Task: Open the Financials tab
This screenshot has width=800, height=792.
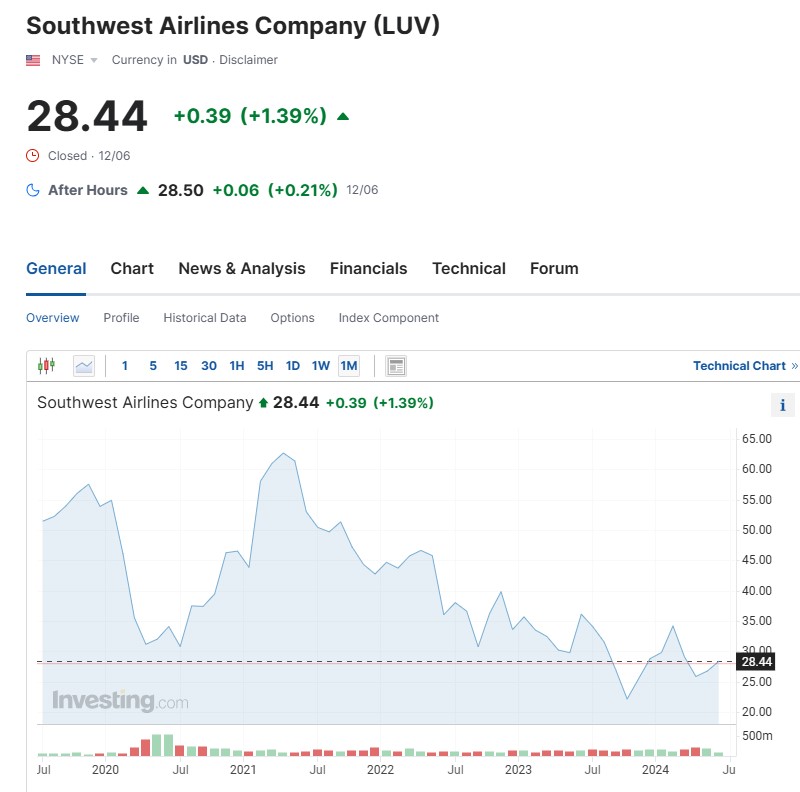Action: pos(368,268)
